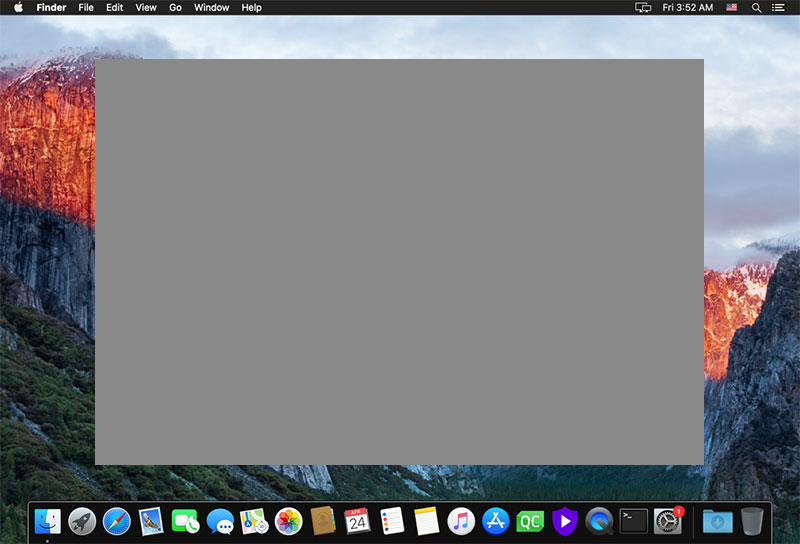Launch Reminders list icon in Dock
The image size is (800, 544).
pyautogui.click(x=392, y=521)
